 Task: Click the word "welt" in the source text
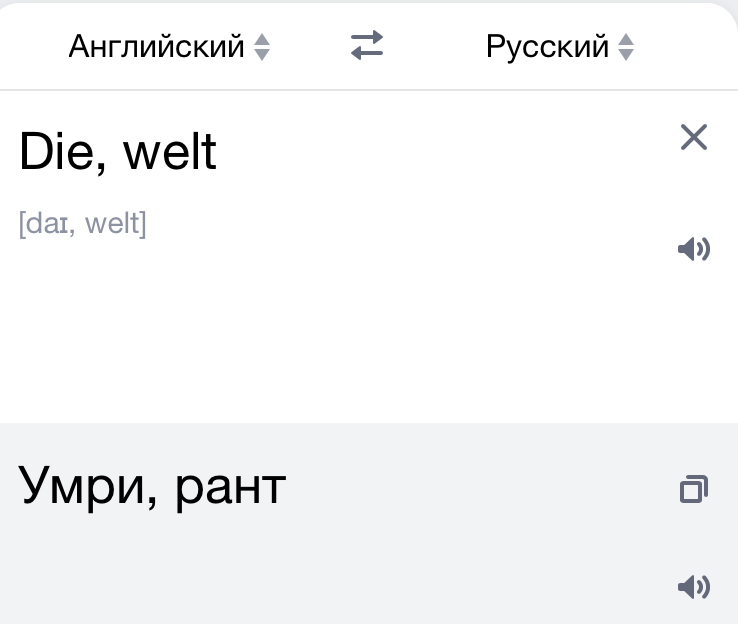click(170, 152)
